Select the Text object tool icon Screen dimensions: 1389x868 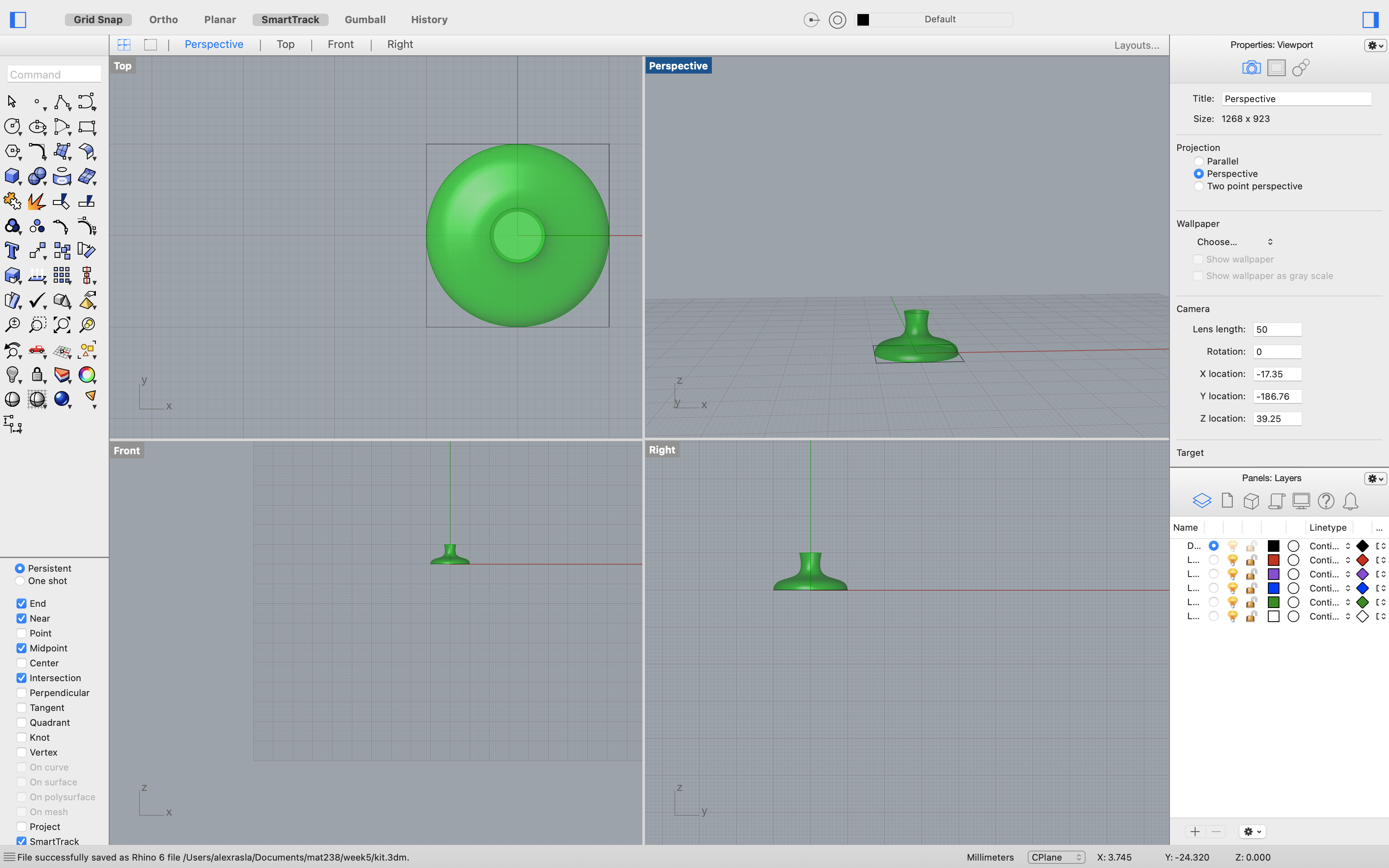(12, 251)
